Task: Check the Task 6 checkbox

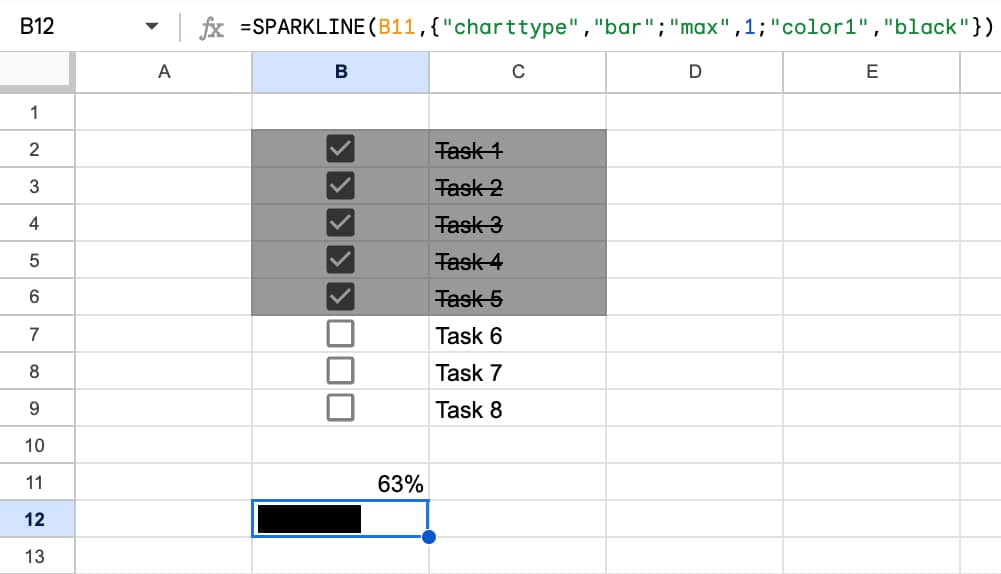Action: click(341, 335)
